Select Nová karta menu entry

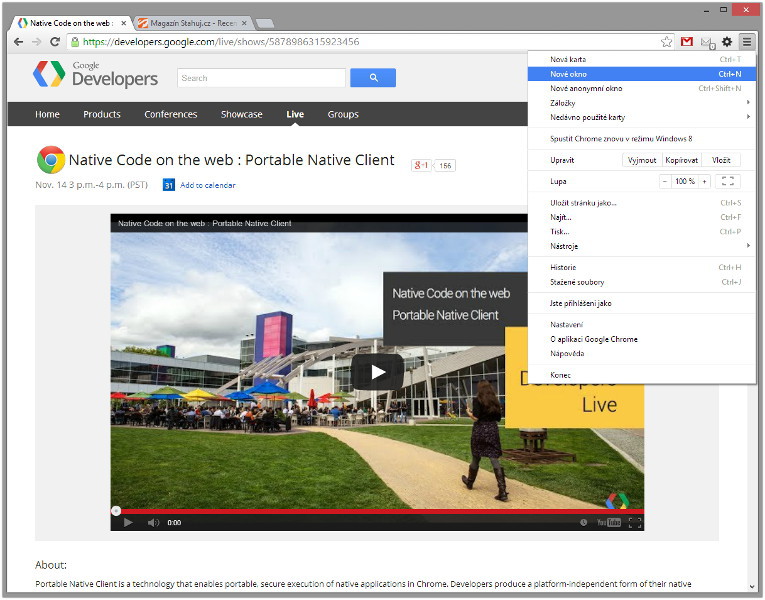coord(642,59)
